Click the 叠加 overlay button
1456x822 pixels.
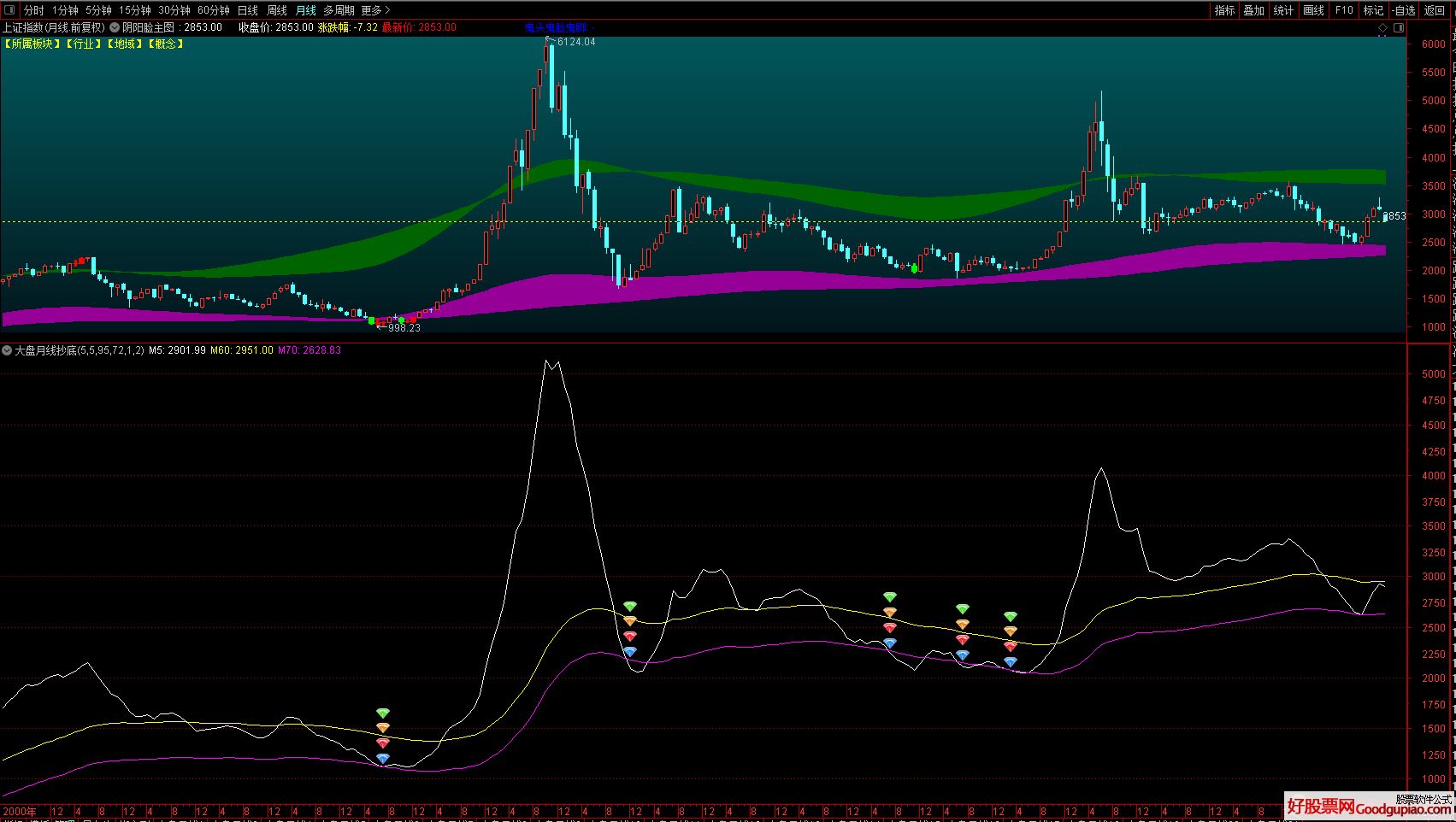coord(1254,10)
